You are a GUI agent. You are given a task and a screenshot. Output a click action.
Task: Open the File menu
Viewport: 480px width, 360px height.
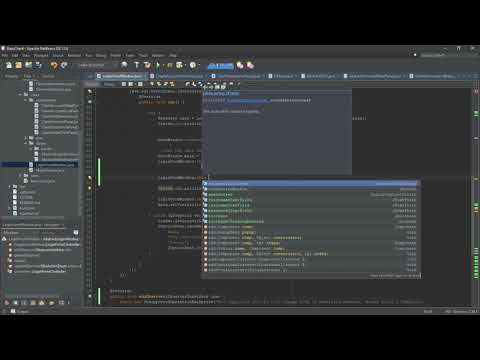(x=5, y=55)
